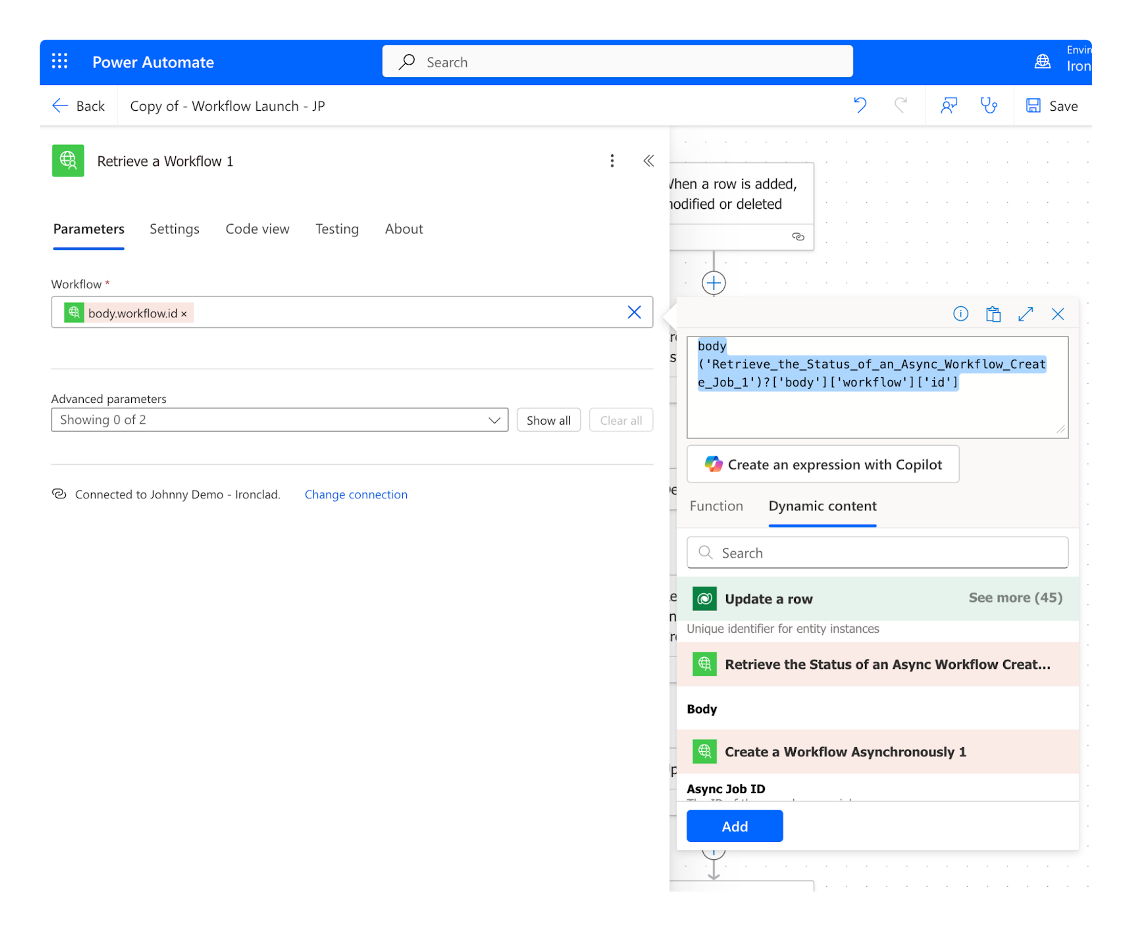Click the flow title Copy of - Workflow Launch - JP
The height and width of the screenshot is (932, 1132).
(227, 106)
